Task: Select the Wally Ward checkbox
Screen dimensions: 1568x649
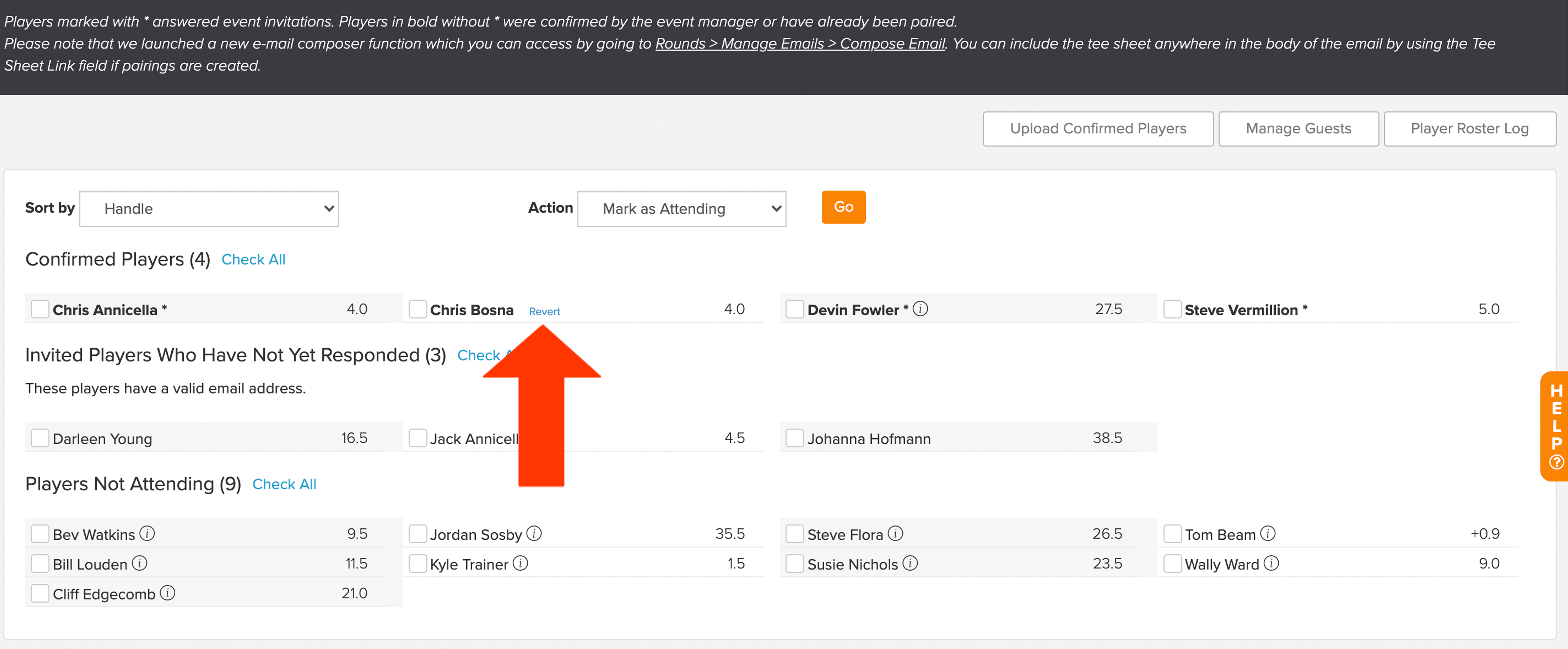Action: 1172,564
